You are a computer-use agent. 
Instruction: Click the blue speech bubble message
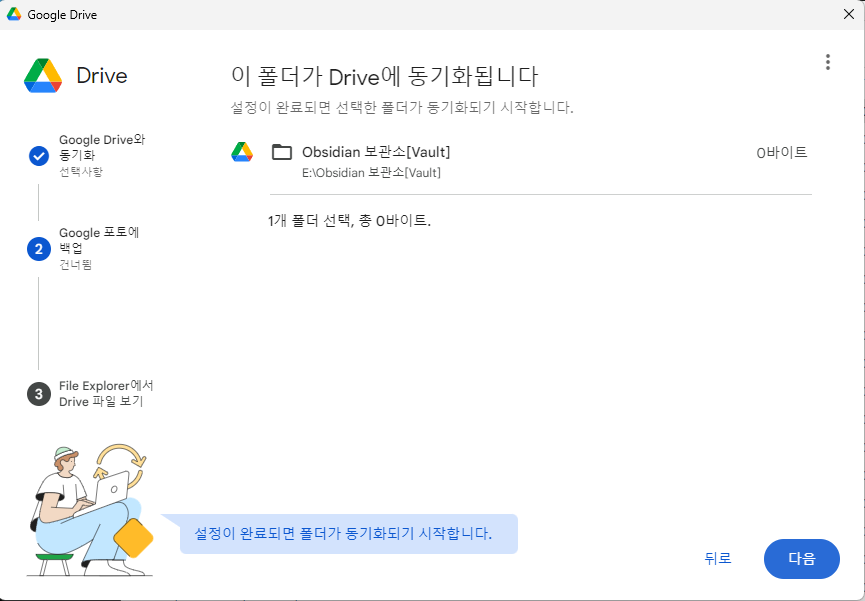(348, 535)
